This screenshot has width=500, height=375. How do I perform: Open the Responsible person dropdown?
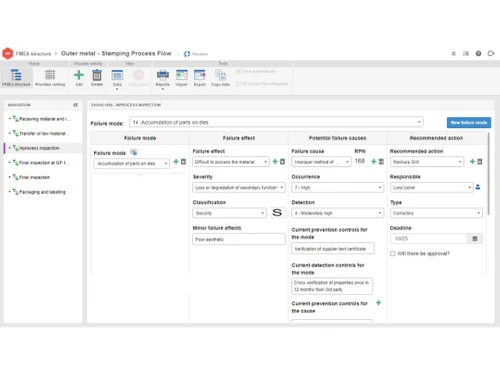pyautogui.click(x=432, y=188)
